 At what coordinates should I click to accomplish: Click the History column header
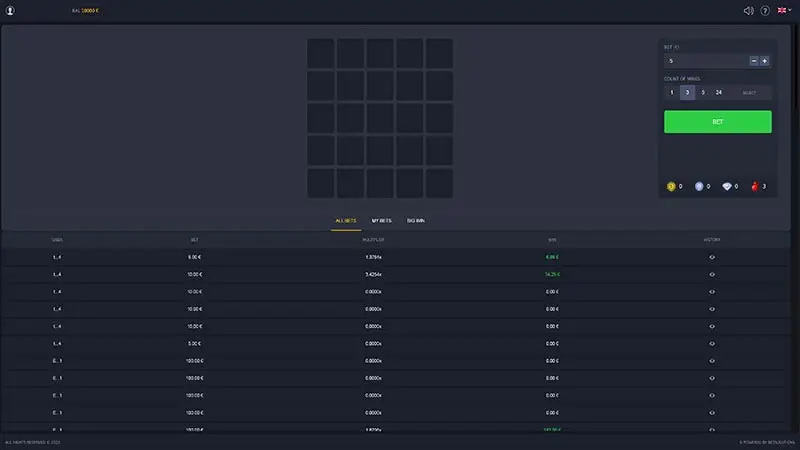click(x=712, y=240)
